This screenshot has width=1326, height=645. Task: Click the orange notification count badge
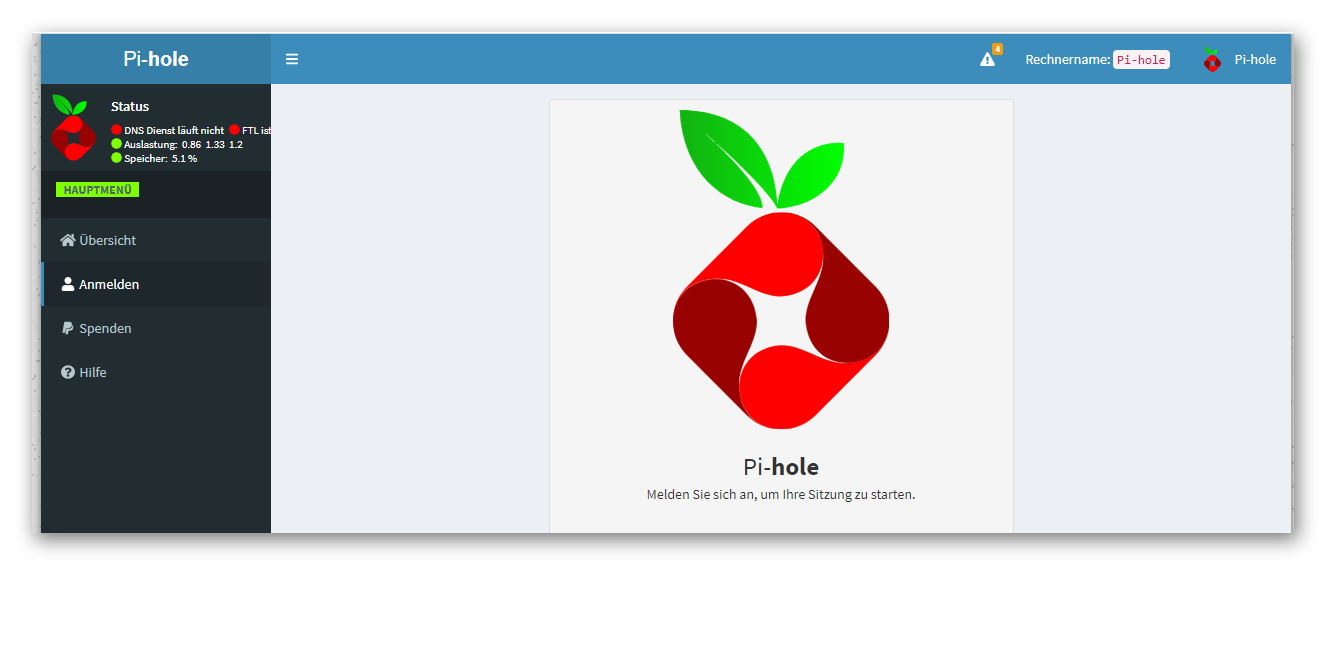[x=997, y=49]
